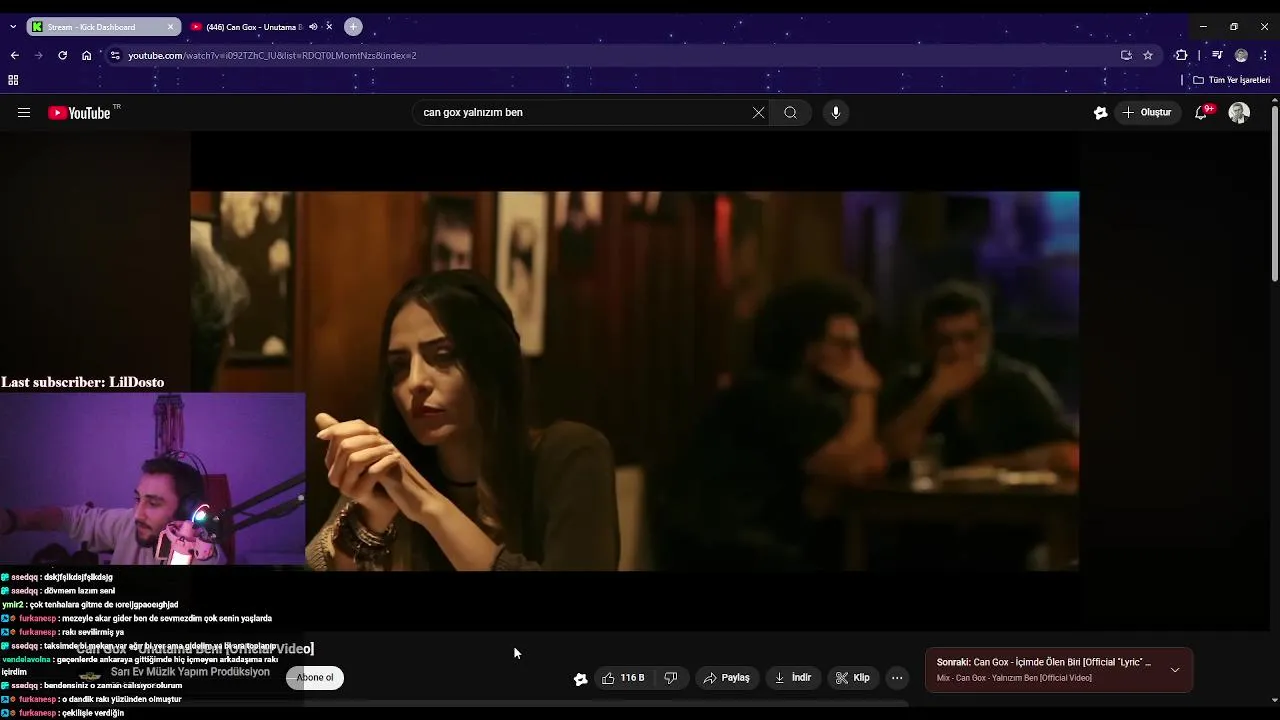Open a new browser tab
Viewport: 1280px width, 720px height.
353,27
